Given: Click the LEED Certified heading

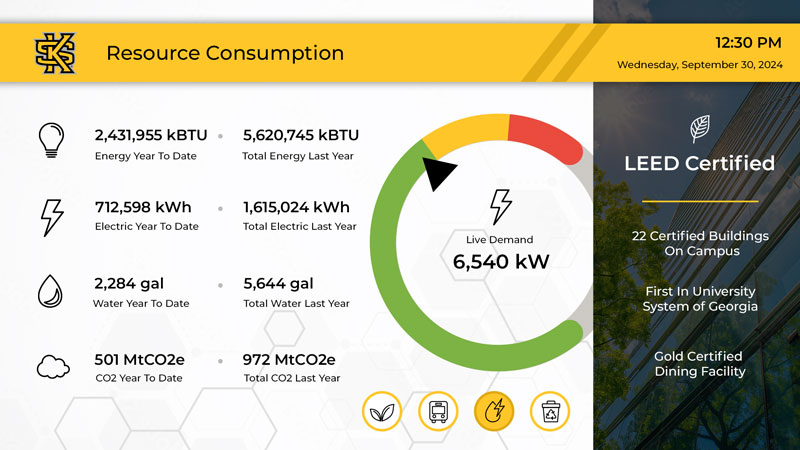Looking at the screenshot, I should 699,163.
